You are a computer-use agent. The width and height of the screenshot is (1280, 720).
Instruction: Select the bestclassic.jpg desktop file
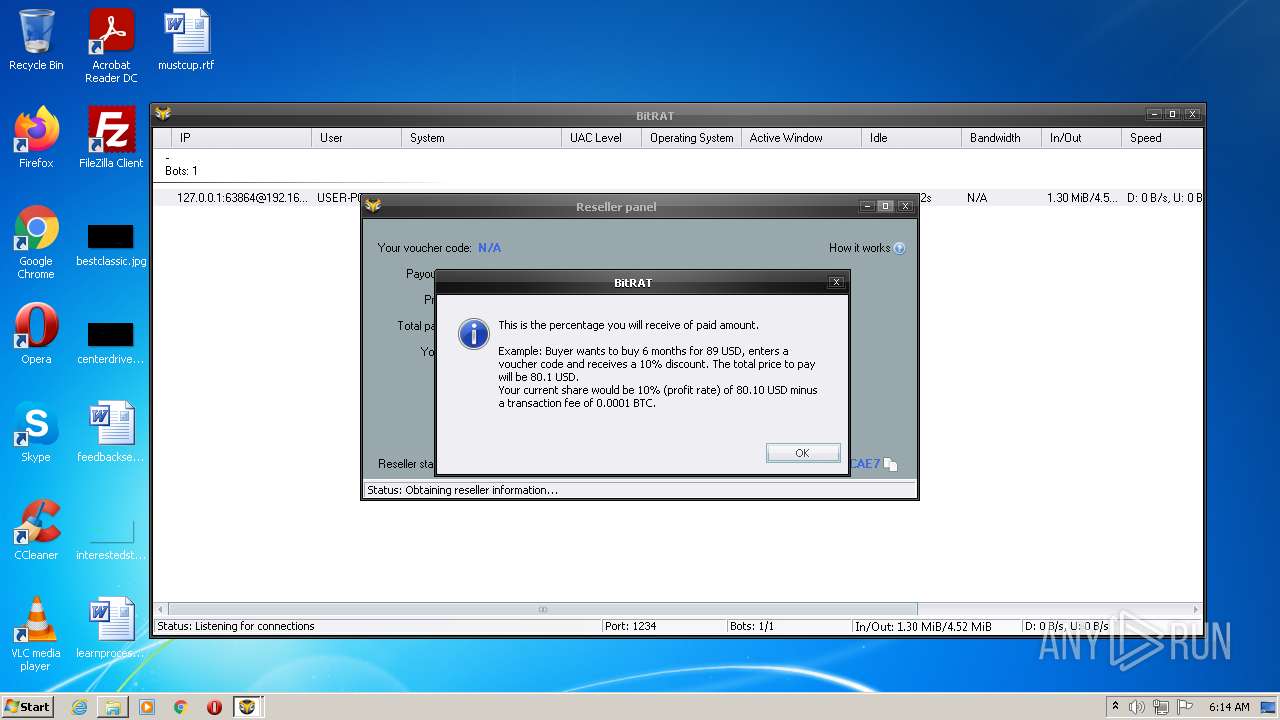[x=111, y=246]
